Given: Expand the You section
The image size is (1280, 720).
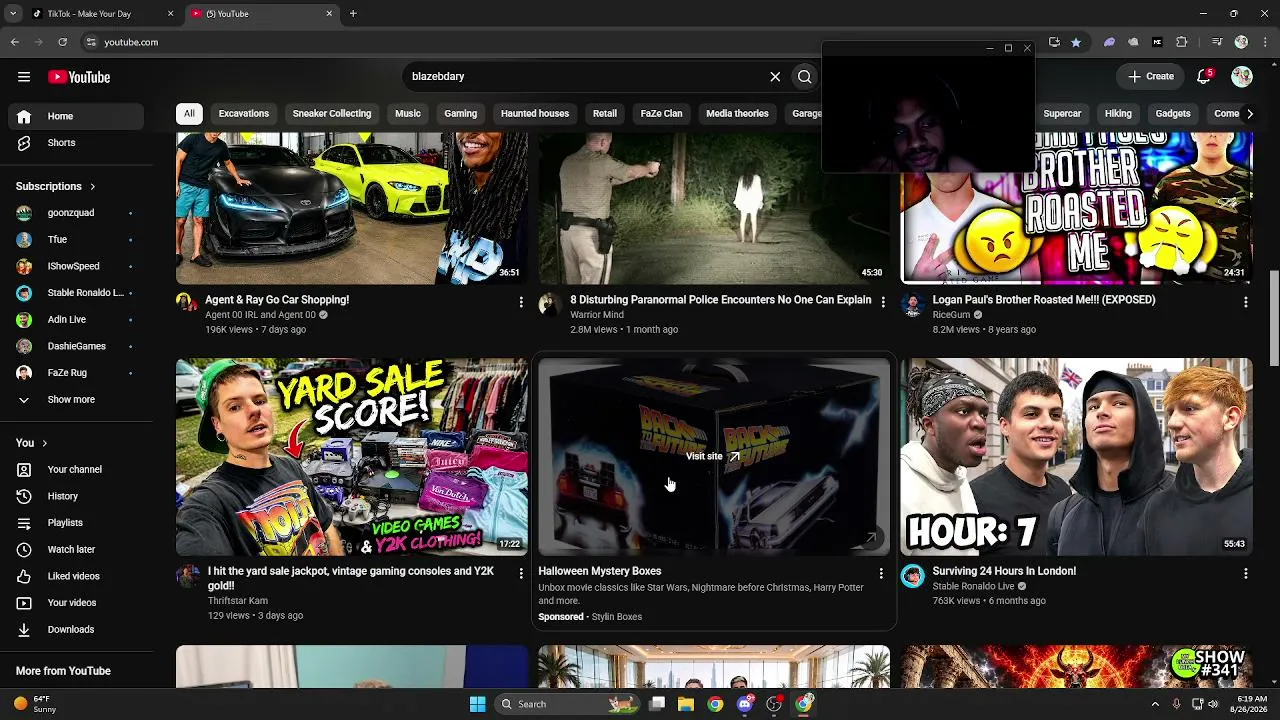Looking at the screenshot, I should [x=32, y=443].
